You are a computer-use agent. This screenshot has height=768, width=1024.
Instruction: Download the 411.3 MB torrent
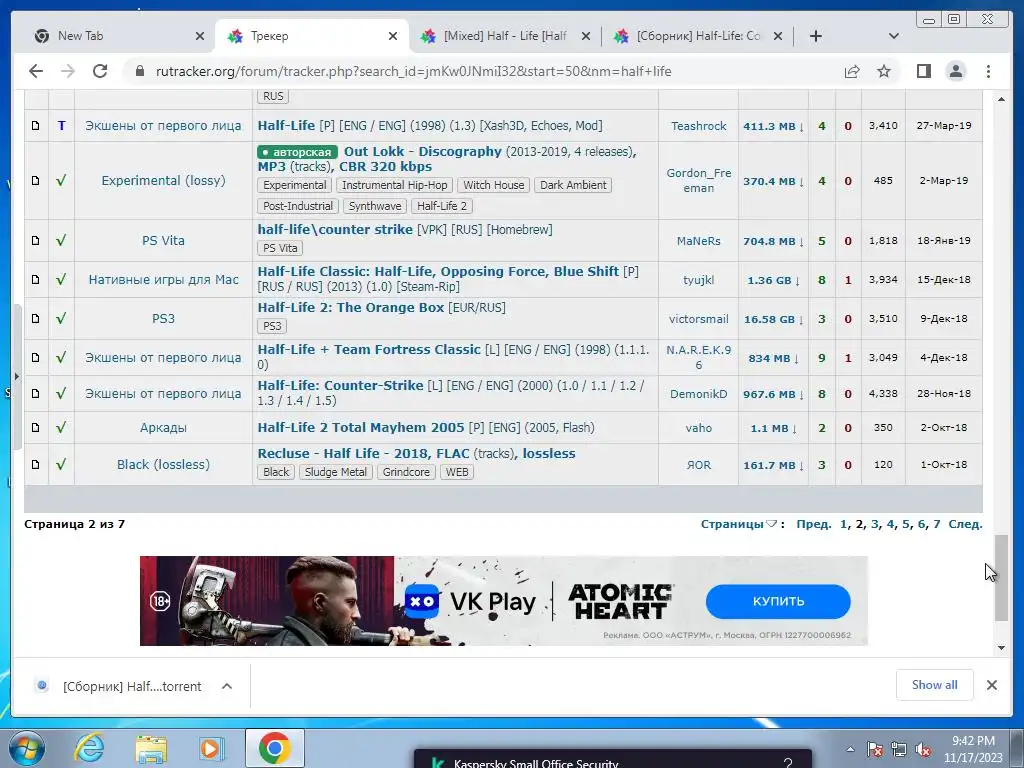pos(773,126)
